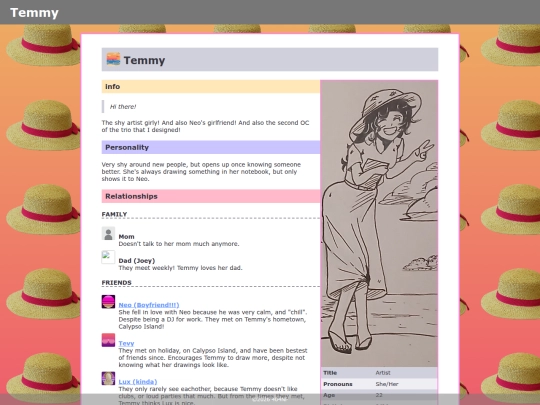Click the Title row value 'Artist'
The height and width of the screenshot is (405, 540).
tap(383, 373)
